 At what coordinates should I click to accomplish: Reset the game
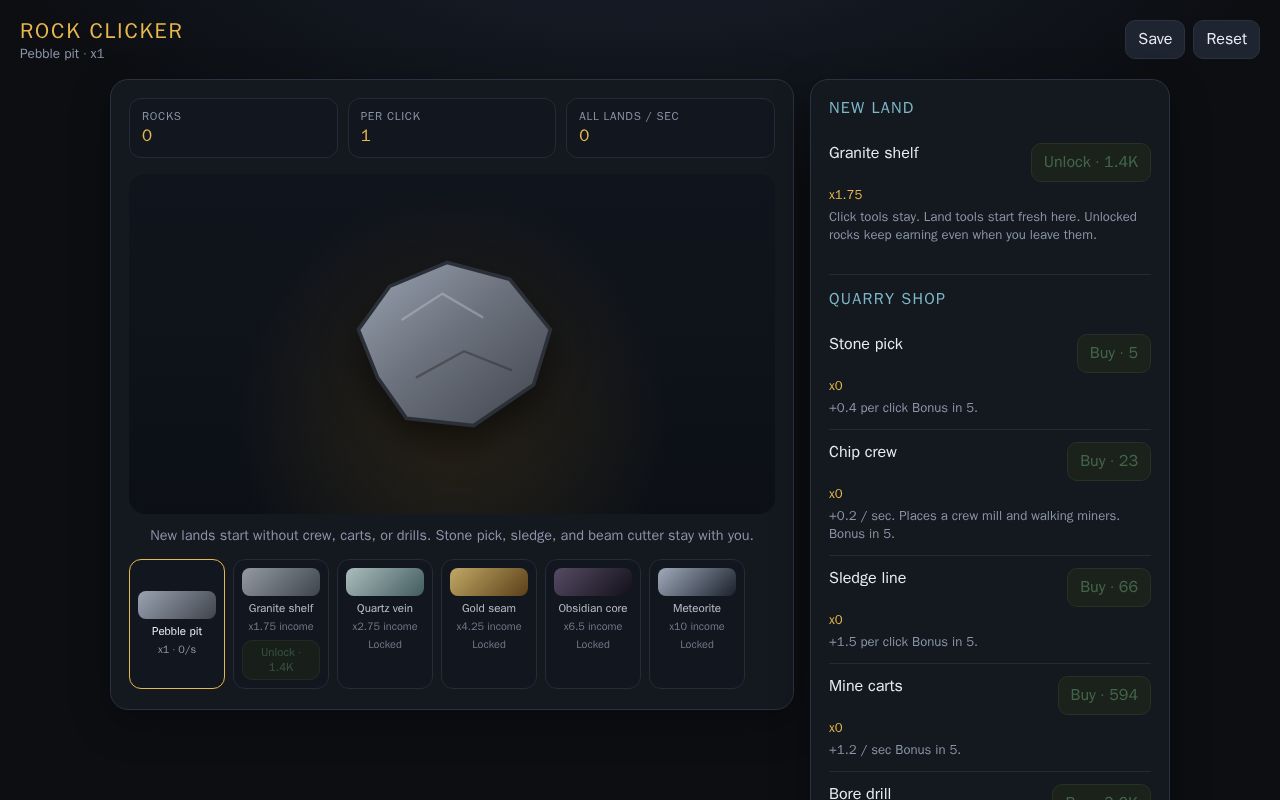(1226, 39)
